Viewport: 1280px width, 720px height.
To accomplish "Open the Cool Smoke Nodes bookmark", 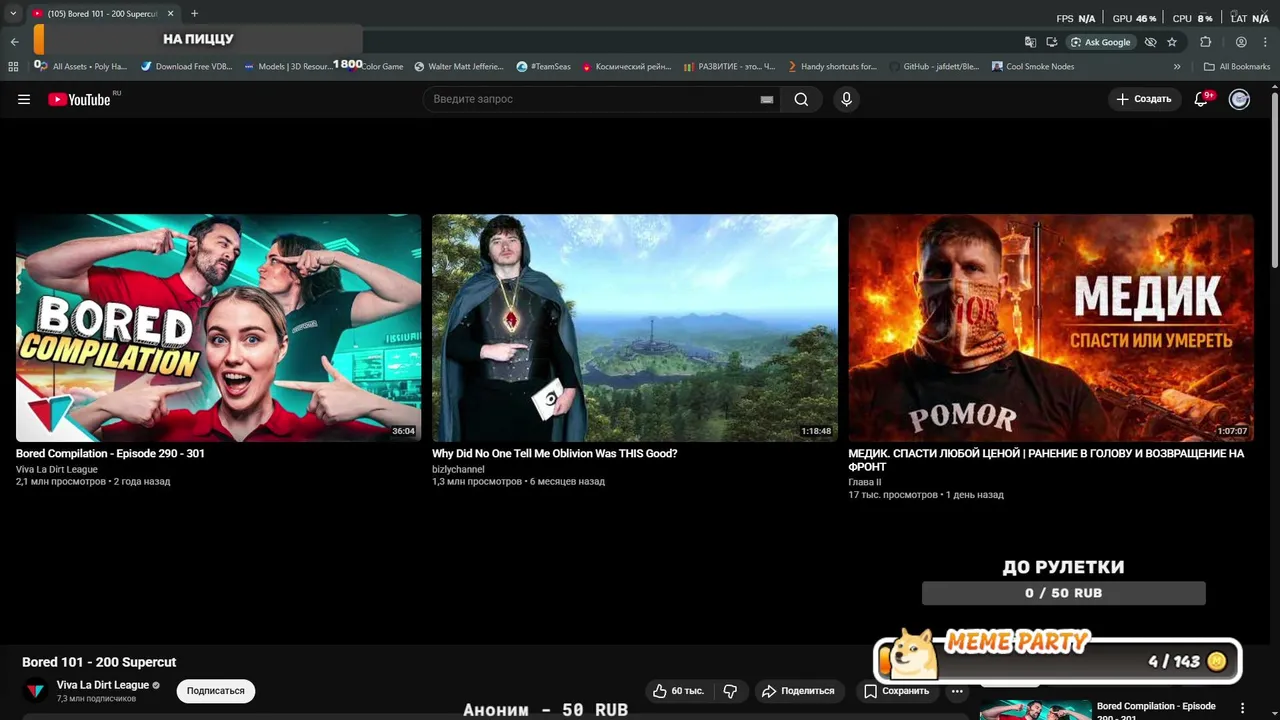I will 1033,67.
